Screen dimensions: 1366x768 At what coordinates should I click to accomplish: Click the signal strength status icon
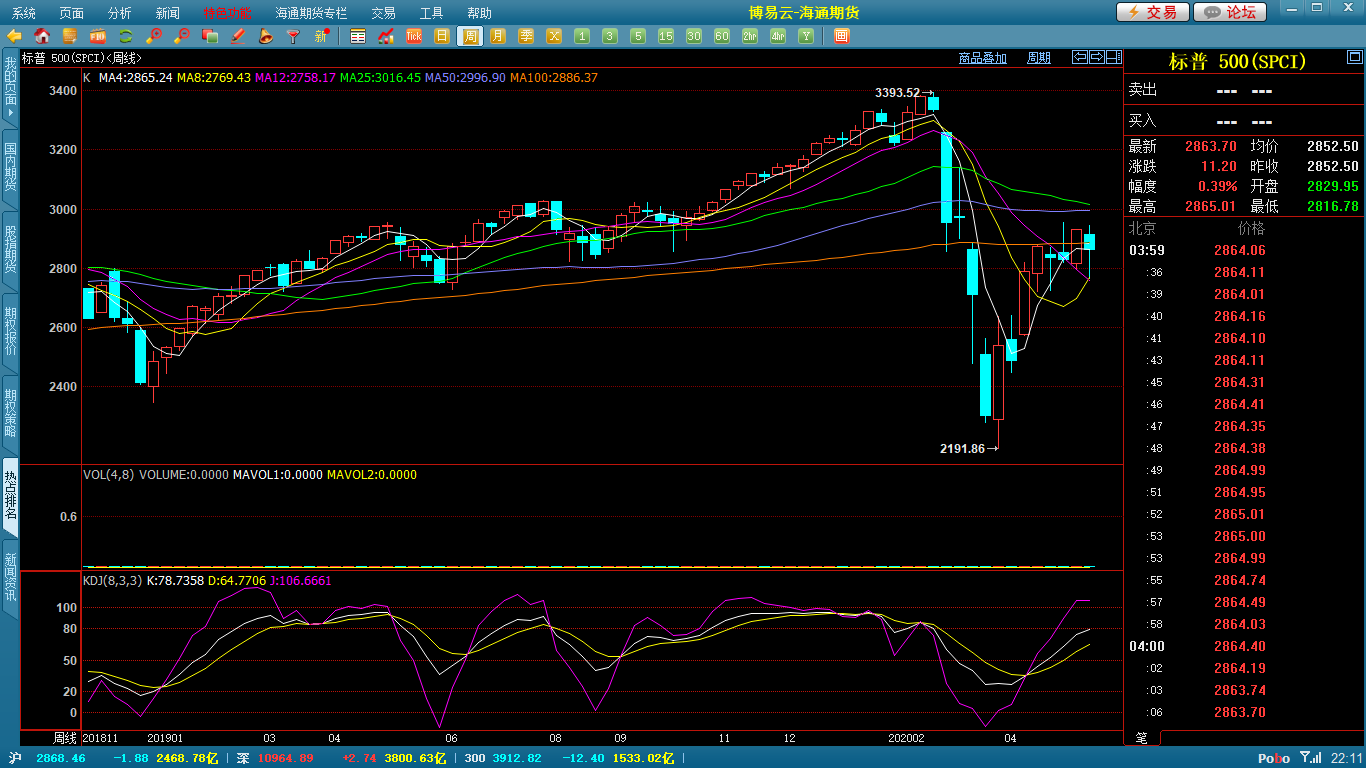pos(1309,758)
